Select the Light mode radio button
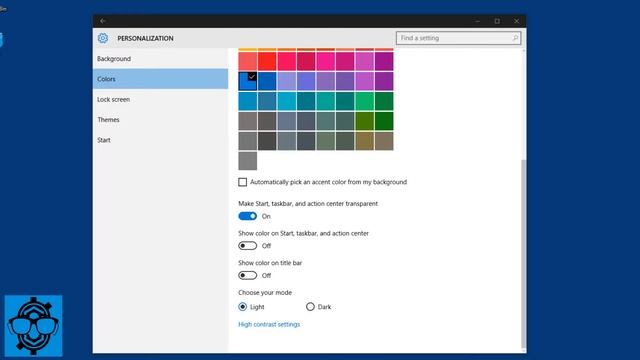Image resolution: width=640 pixels, height=360 pixels. click(x=242, y=307)
